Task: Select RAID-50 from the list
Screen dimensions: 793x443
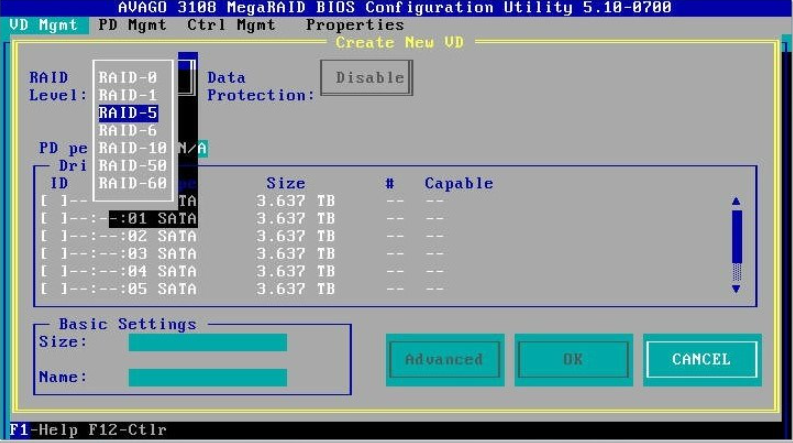Action: [x=133, y=165]
